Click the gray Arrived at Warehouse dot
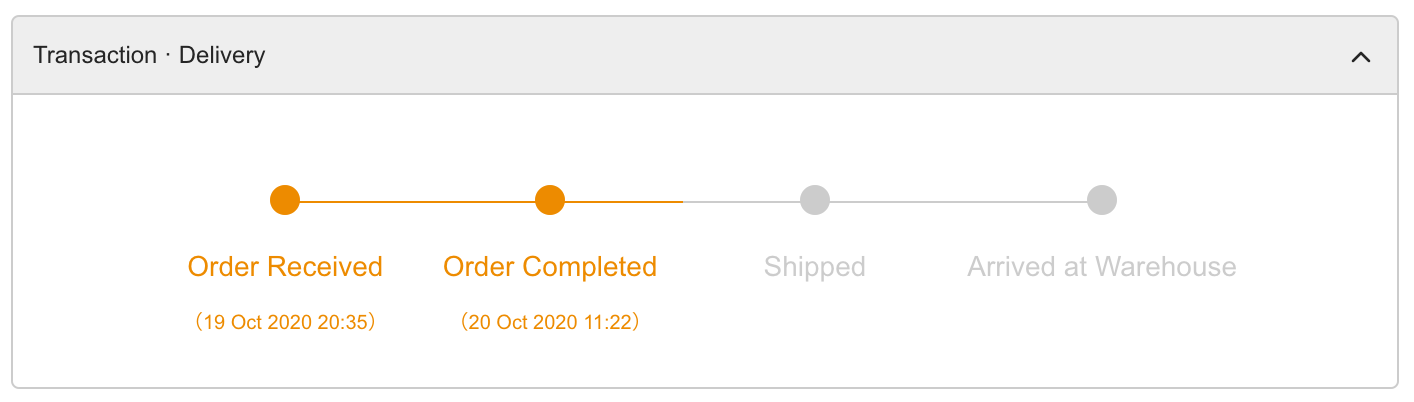 point(1102,200)
